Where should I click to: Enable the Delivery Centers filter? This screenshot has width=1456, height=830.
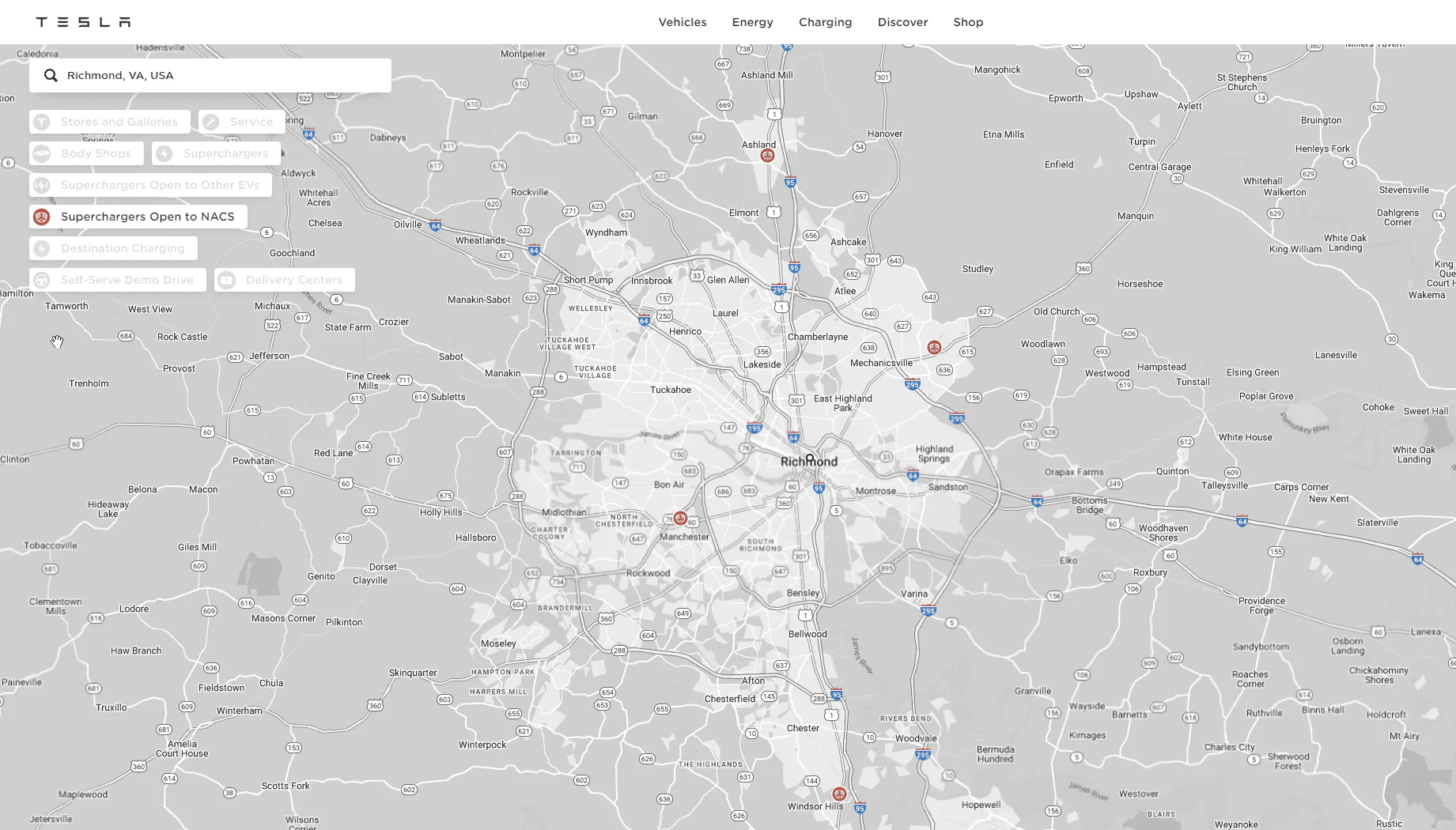[x=285, y=280]
